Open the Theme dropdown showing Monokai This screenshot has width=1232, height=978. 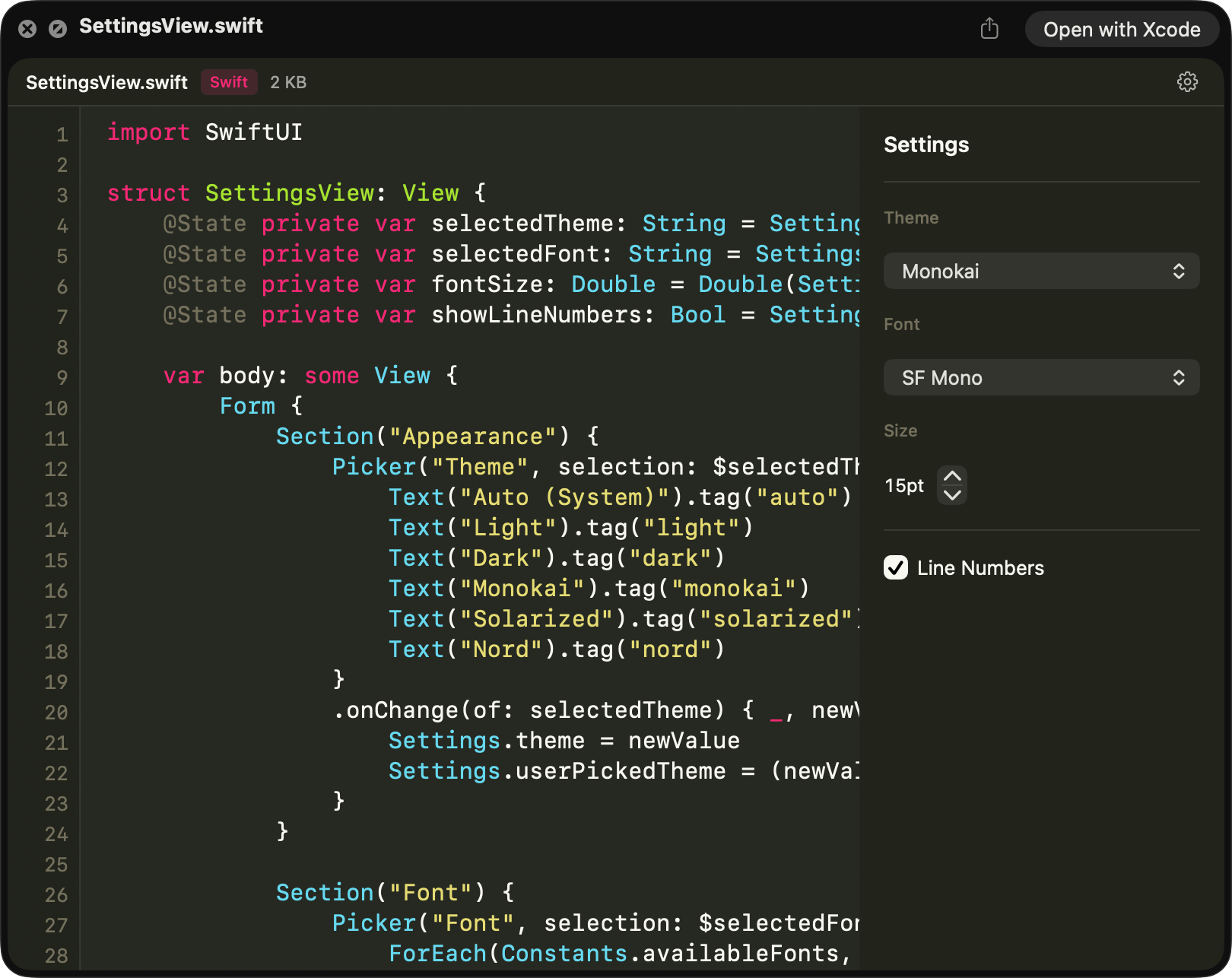1041,271
